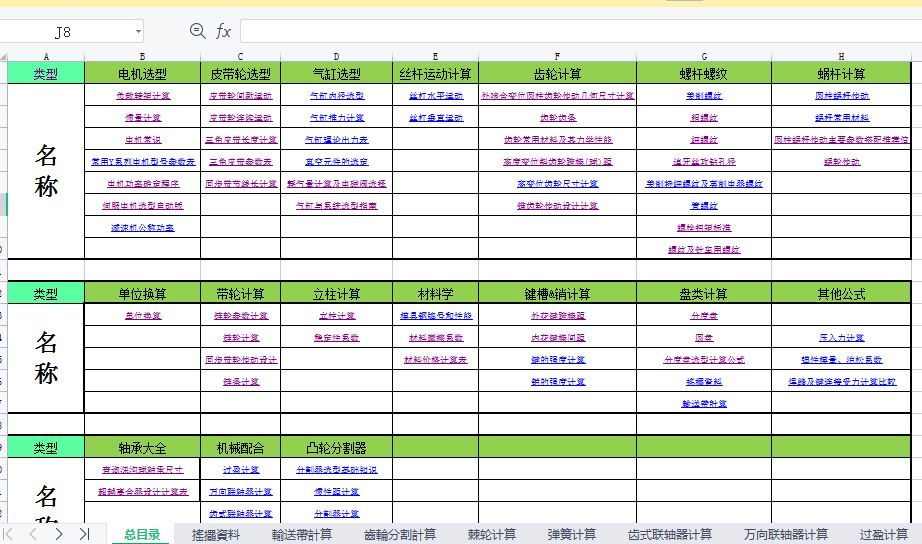This screenshot has width=922, height=544.
Task: Go to previous sheet tab arrow
Action: 33,534
